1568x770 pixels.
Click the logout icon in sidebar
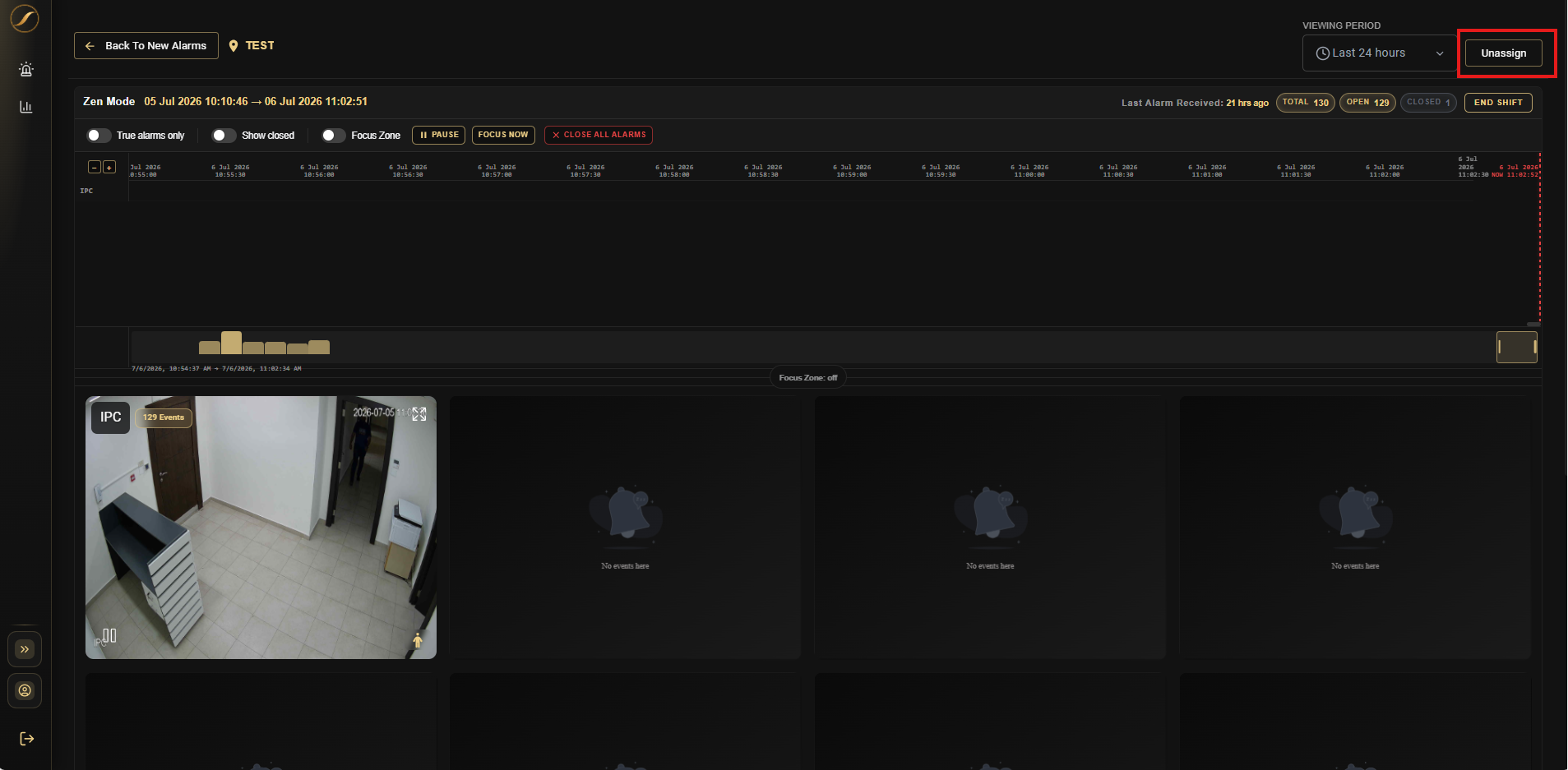[x=26, y=739]
